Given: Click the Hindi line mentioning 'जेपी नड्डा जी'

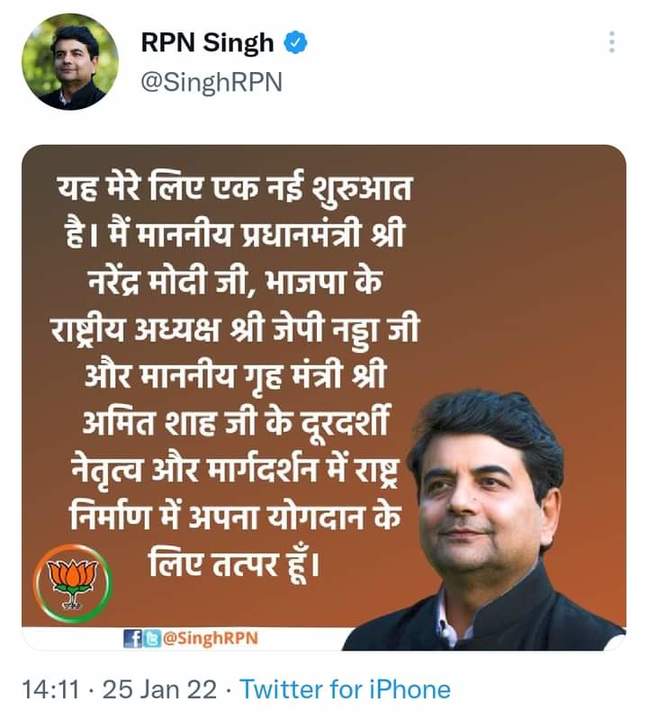Looking at the screenshot, I should pyautogui.click(x=234, y=330).
